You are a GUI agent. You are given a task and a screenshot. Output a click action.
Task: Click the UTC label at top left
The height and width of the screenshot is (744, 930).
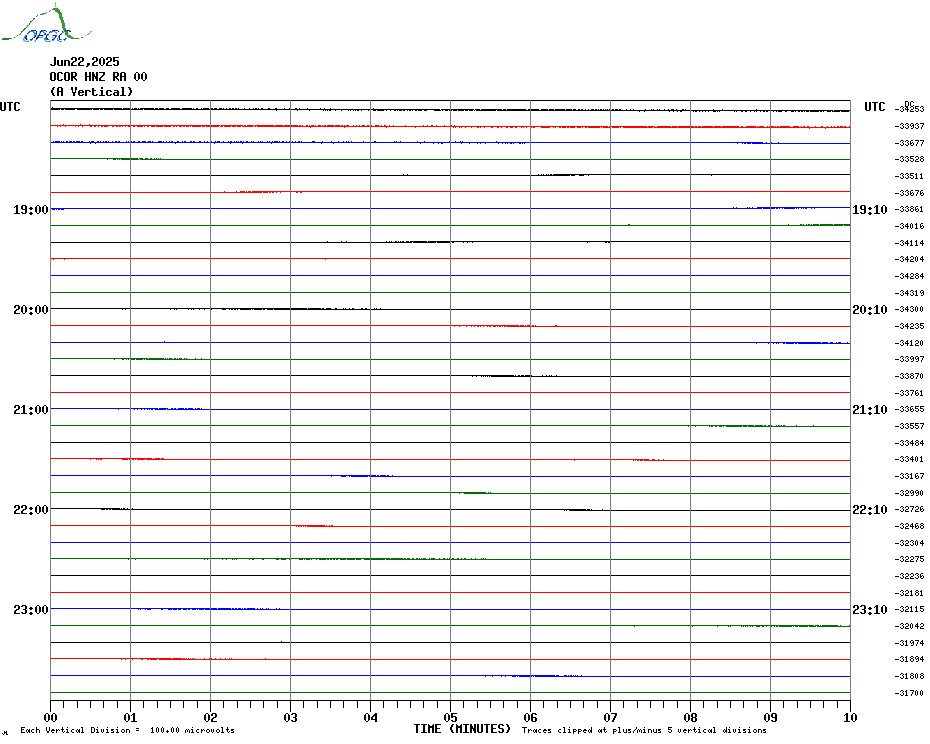pos(10,107)
